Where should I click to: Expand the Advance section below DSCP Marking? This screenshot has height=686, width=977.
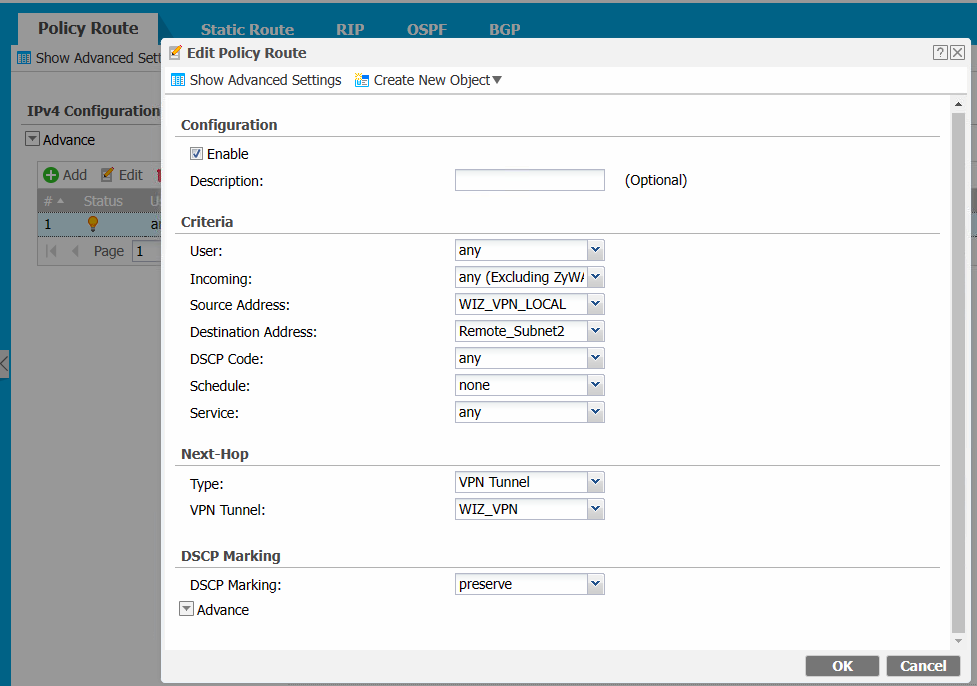click(x=186, y=608)
